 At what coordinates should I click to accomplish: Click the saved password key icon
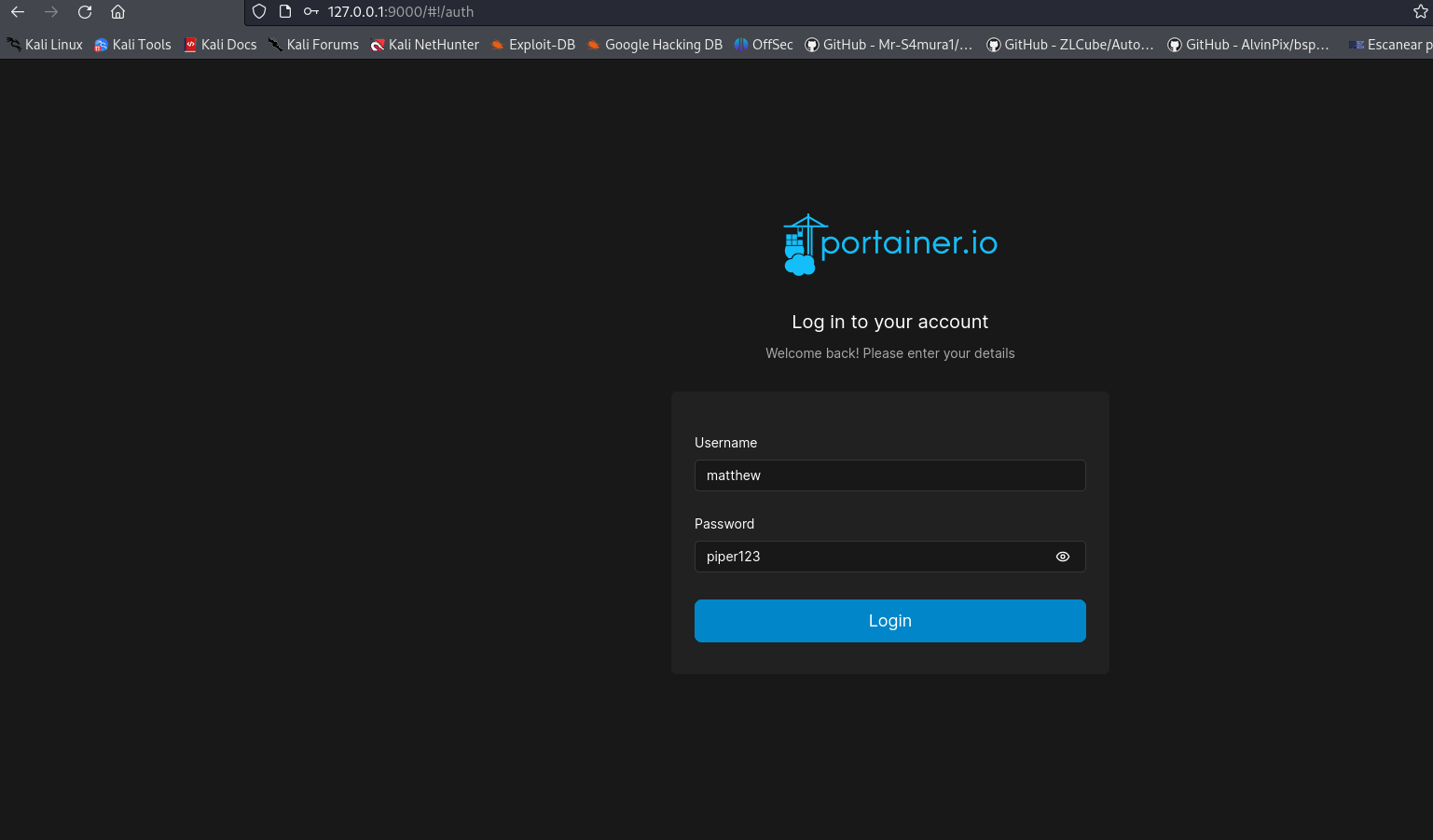click(x=311, y=12)
